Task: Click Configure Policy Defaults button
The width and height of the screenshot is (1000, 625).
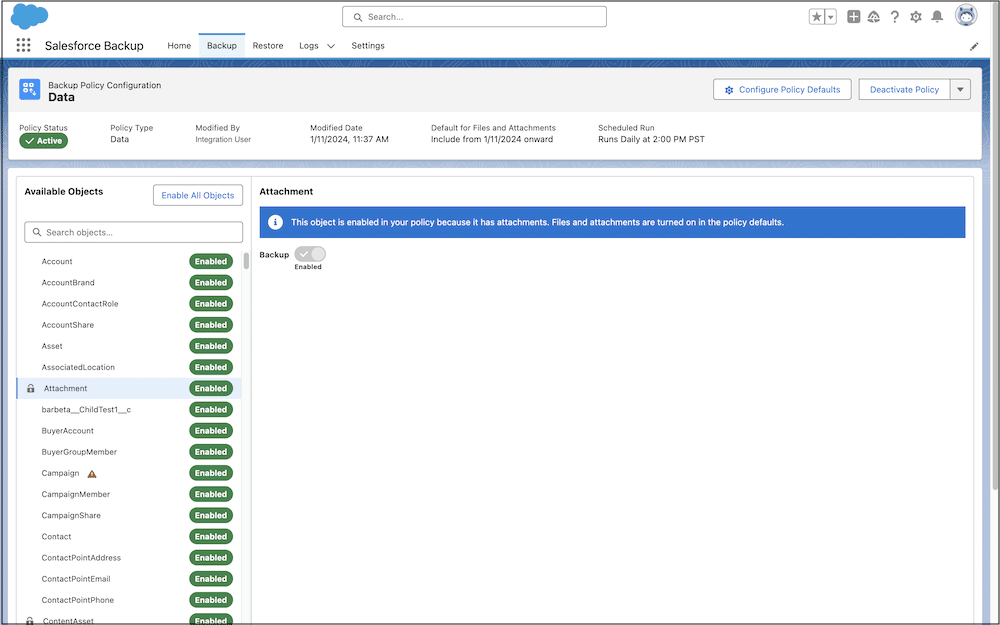Action: tap(782, 90)
